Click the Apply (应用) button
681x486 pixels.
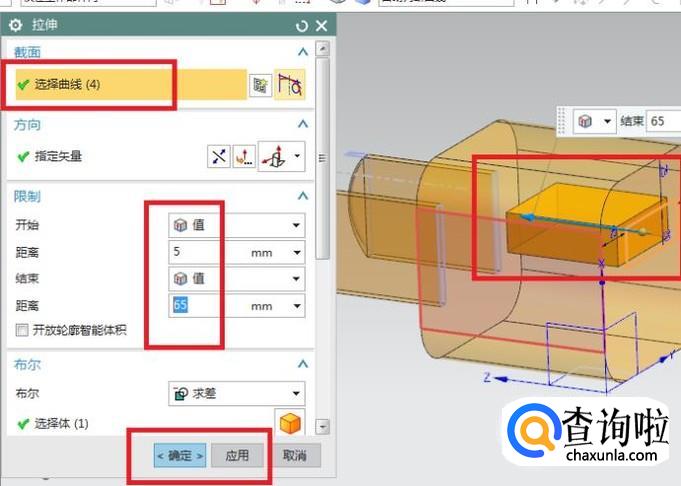coord(237,456)
